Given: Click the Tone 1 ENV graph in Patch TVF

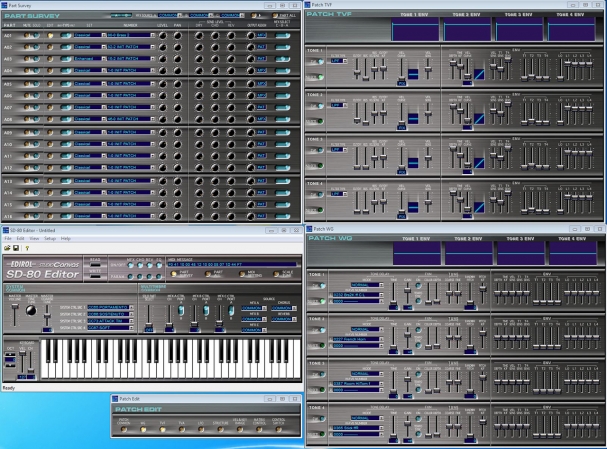Looking at the screenshot, I should [415, 29].
